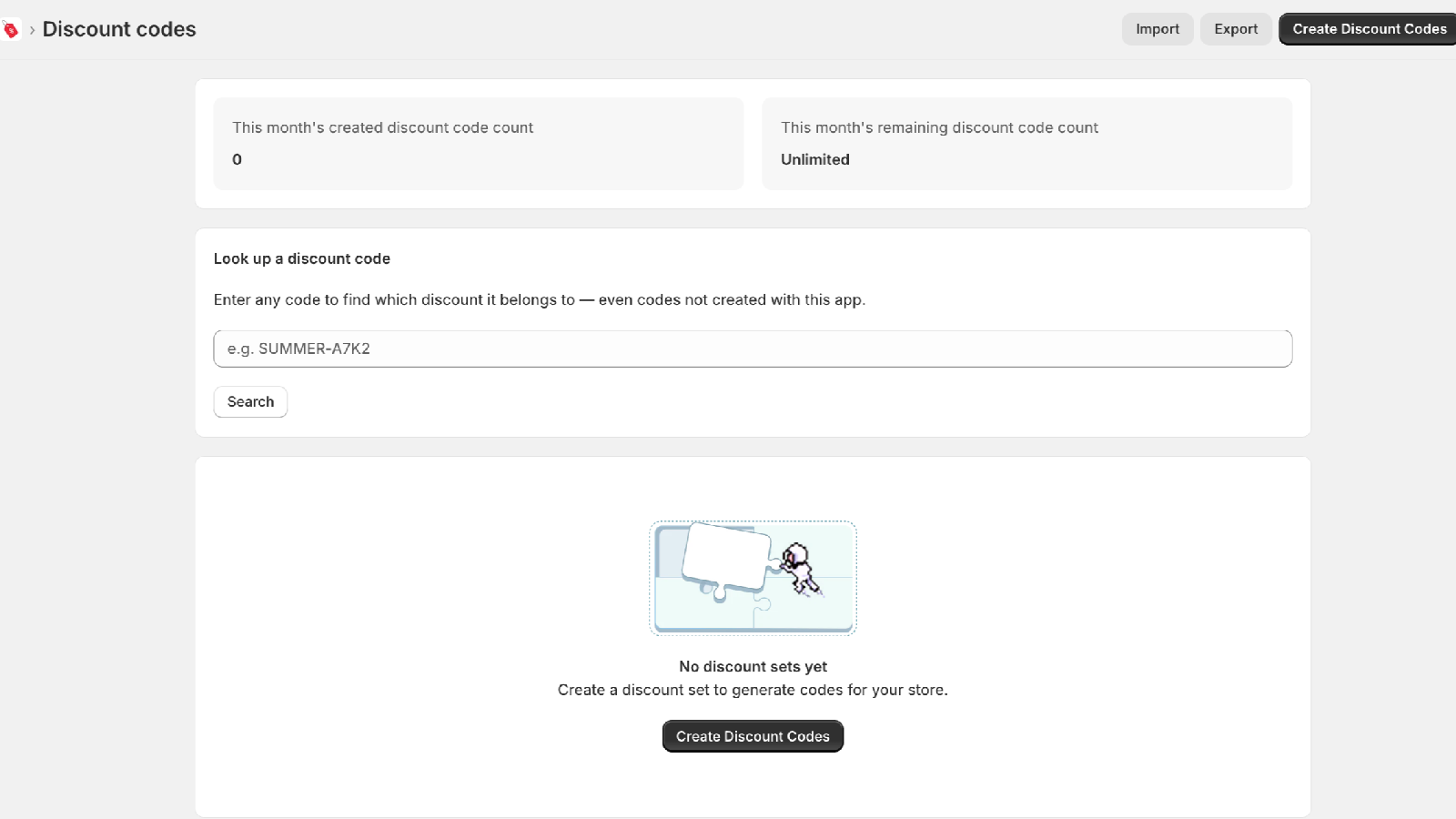Screen dimensions: 1456x819
Task: Click Create Discount Codes in the empty state
Action: point(753,736)
